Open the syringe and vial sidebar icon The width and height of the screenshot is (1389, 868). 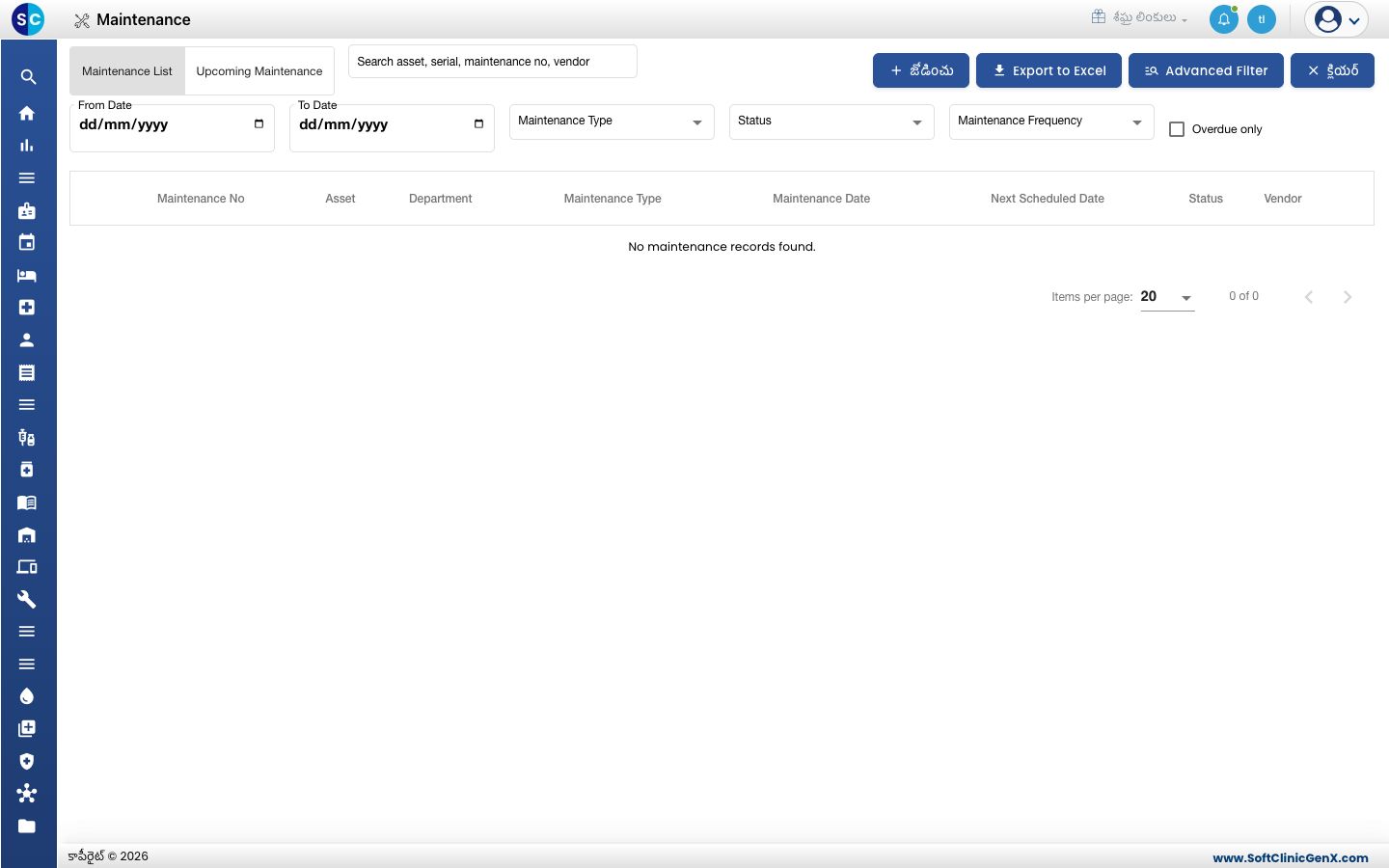tap(27, 438)
